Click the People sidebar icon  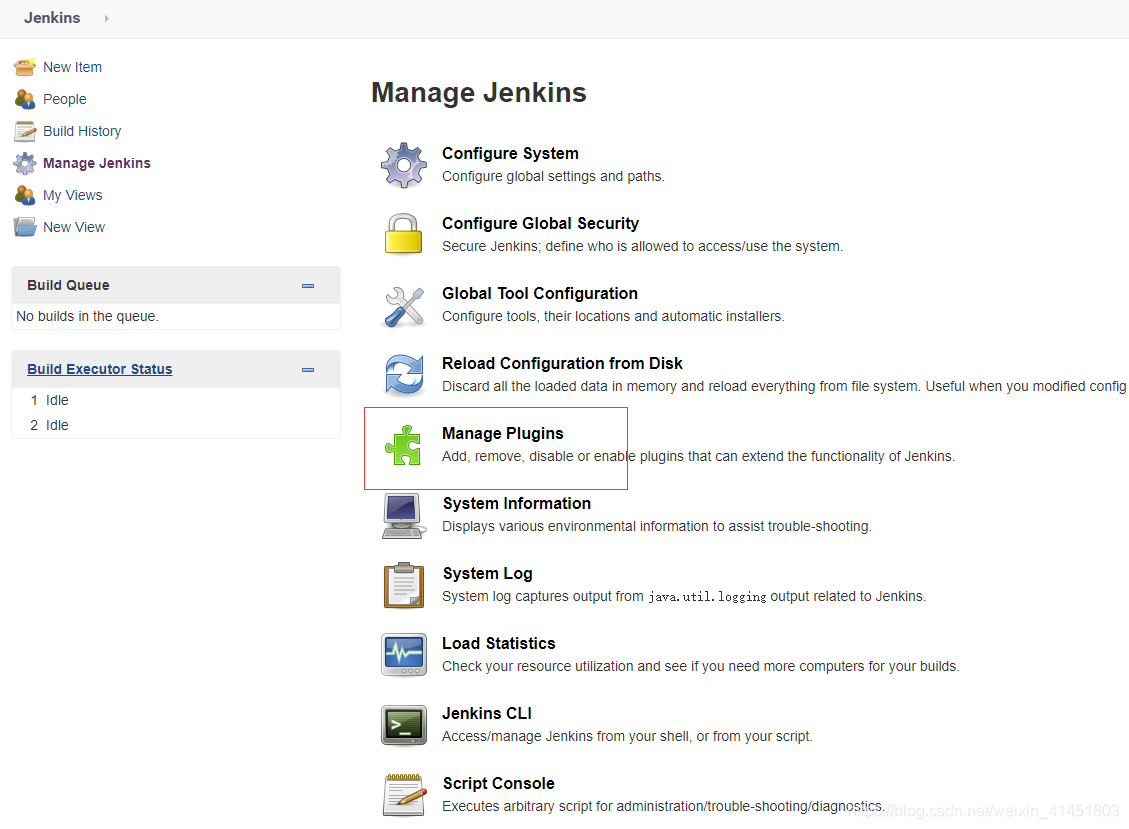point(24,99)
